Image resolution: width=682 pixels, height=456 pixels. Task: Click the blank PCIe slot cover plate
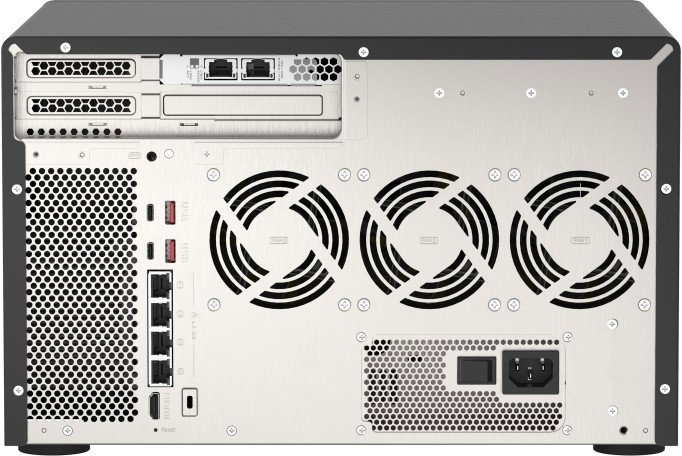pos(243,106)
